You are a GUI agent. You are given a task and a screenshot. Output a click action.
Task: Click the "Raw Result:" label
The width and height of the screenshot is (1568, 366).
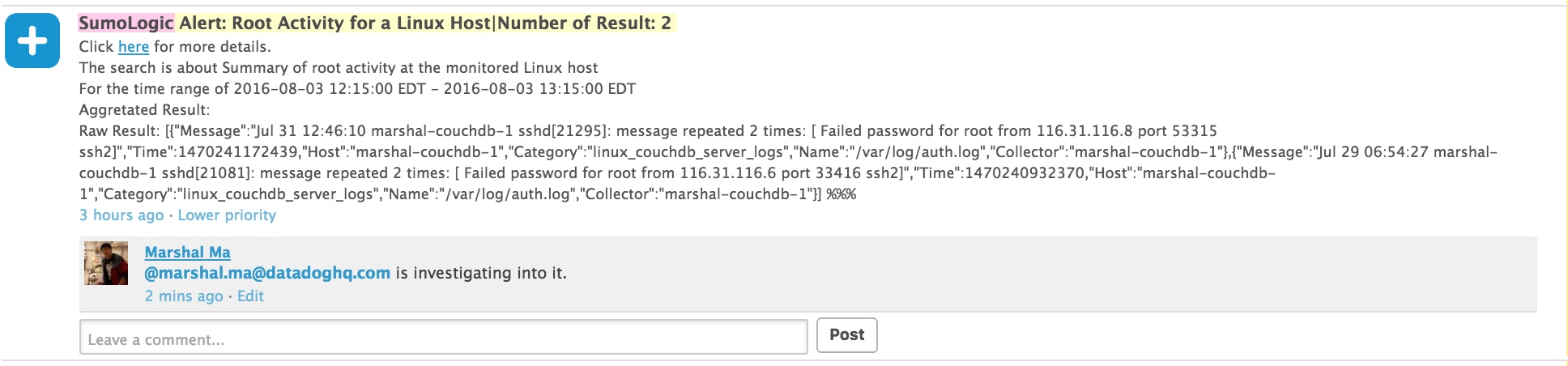pos(119,131)
